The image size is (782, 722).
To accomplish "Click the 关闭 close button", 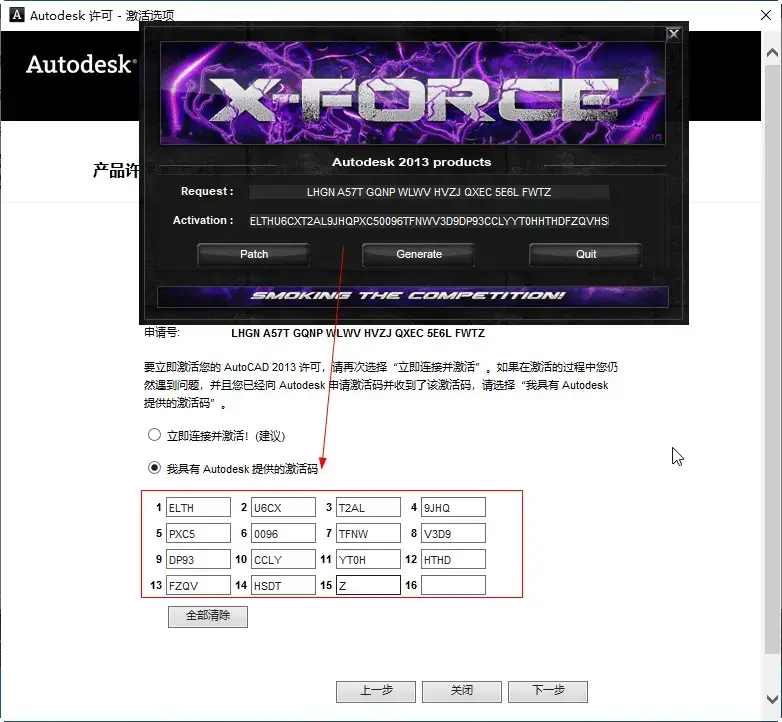I will (x=462, y=691).
